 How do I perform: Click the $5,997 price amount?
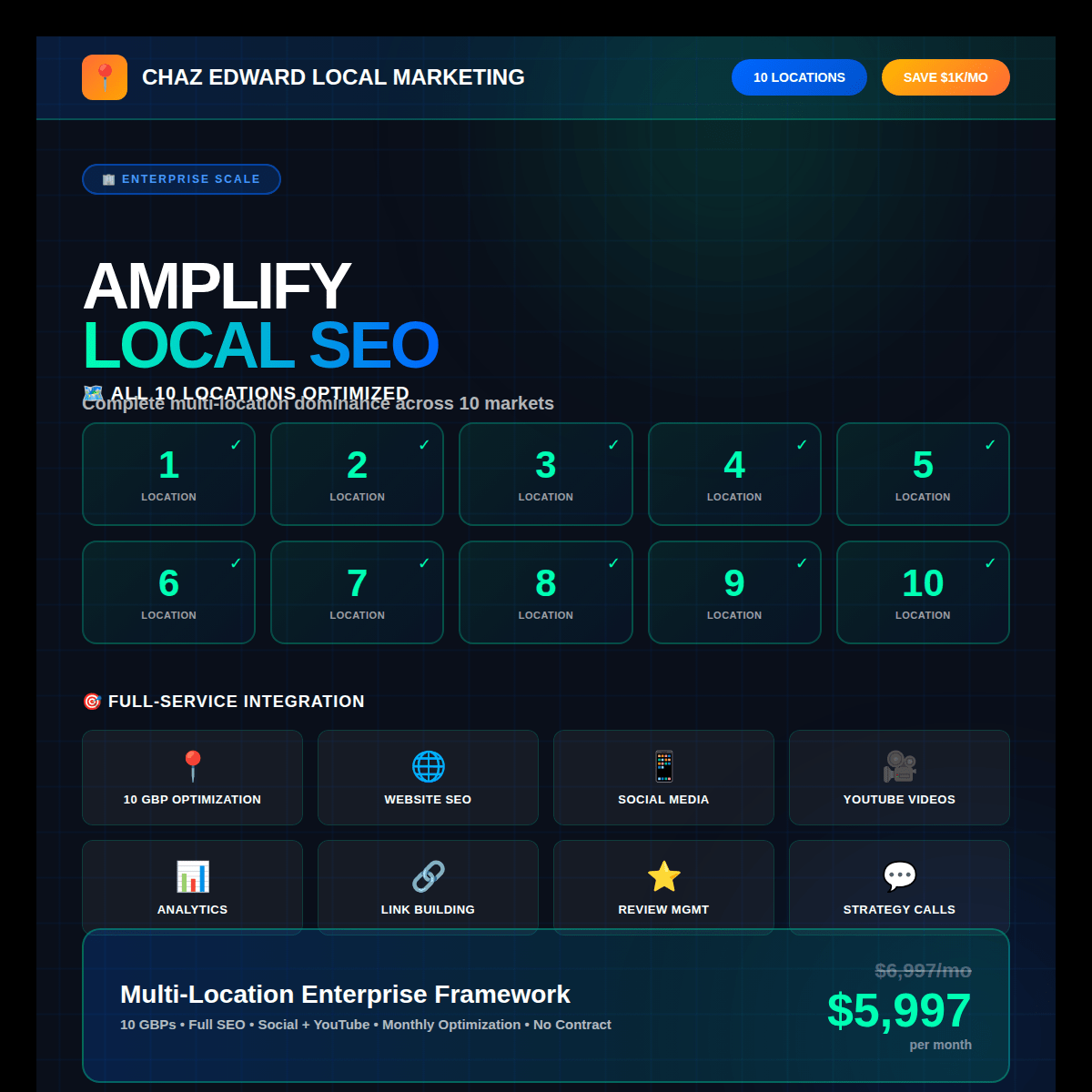pos(899,1011)
